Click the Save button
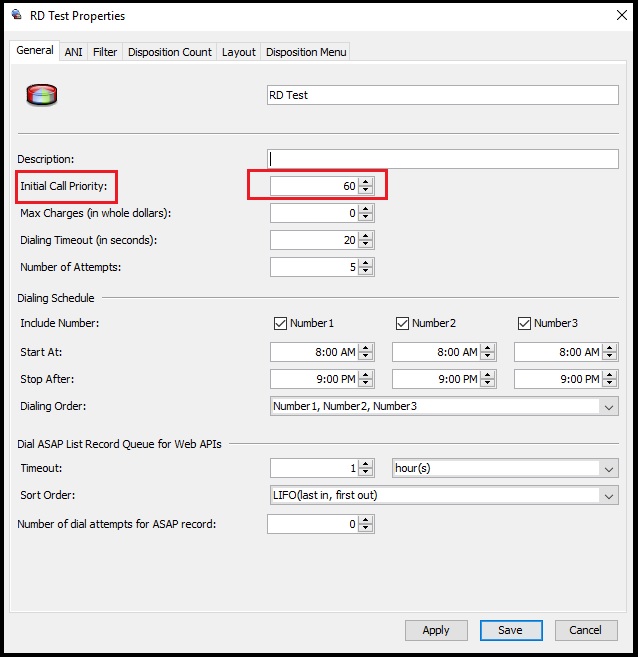The image size is (638, 657). point(511,630)
